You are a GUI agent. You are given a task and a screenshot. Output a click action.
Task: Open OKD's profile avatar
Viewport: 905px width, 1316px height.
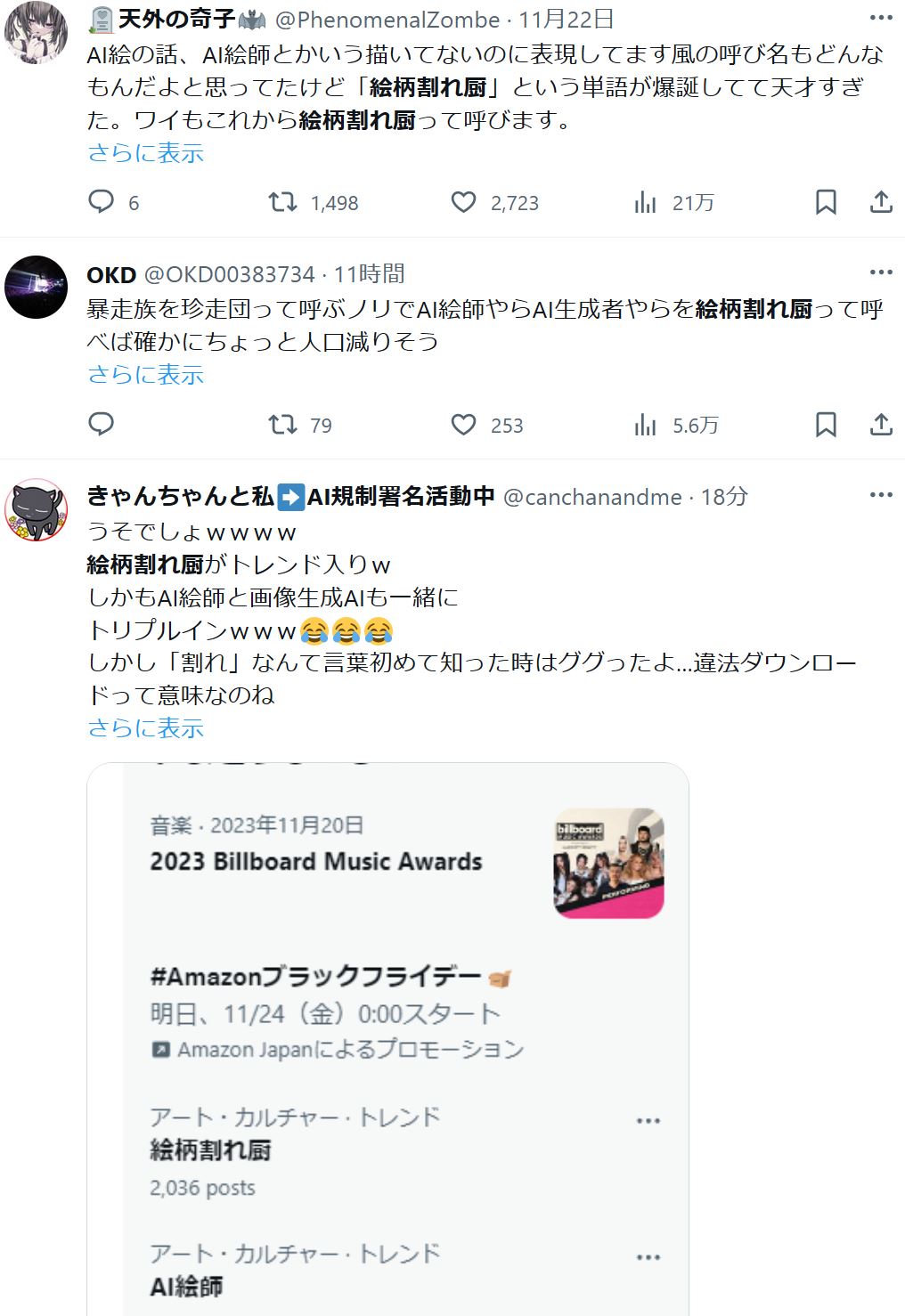(36, 287)
